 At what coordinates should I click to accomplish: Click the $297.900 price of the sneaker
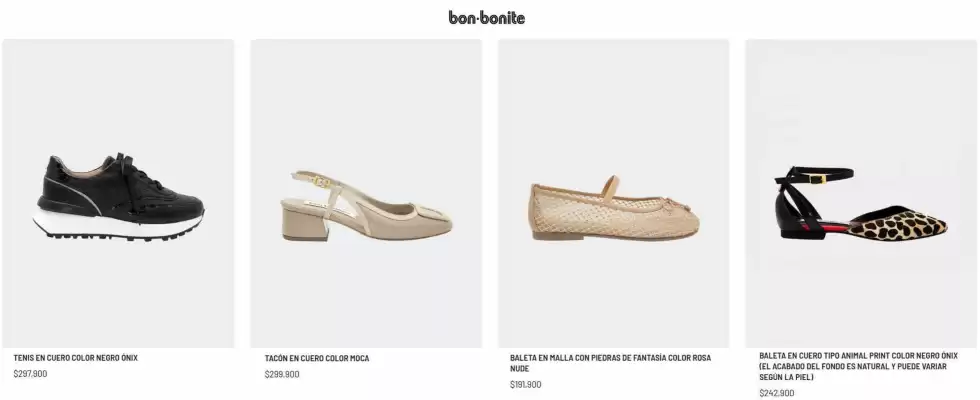point(30,374)
